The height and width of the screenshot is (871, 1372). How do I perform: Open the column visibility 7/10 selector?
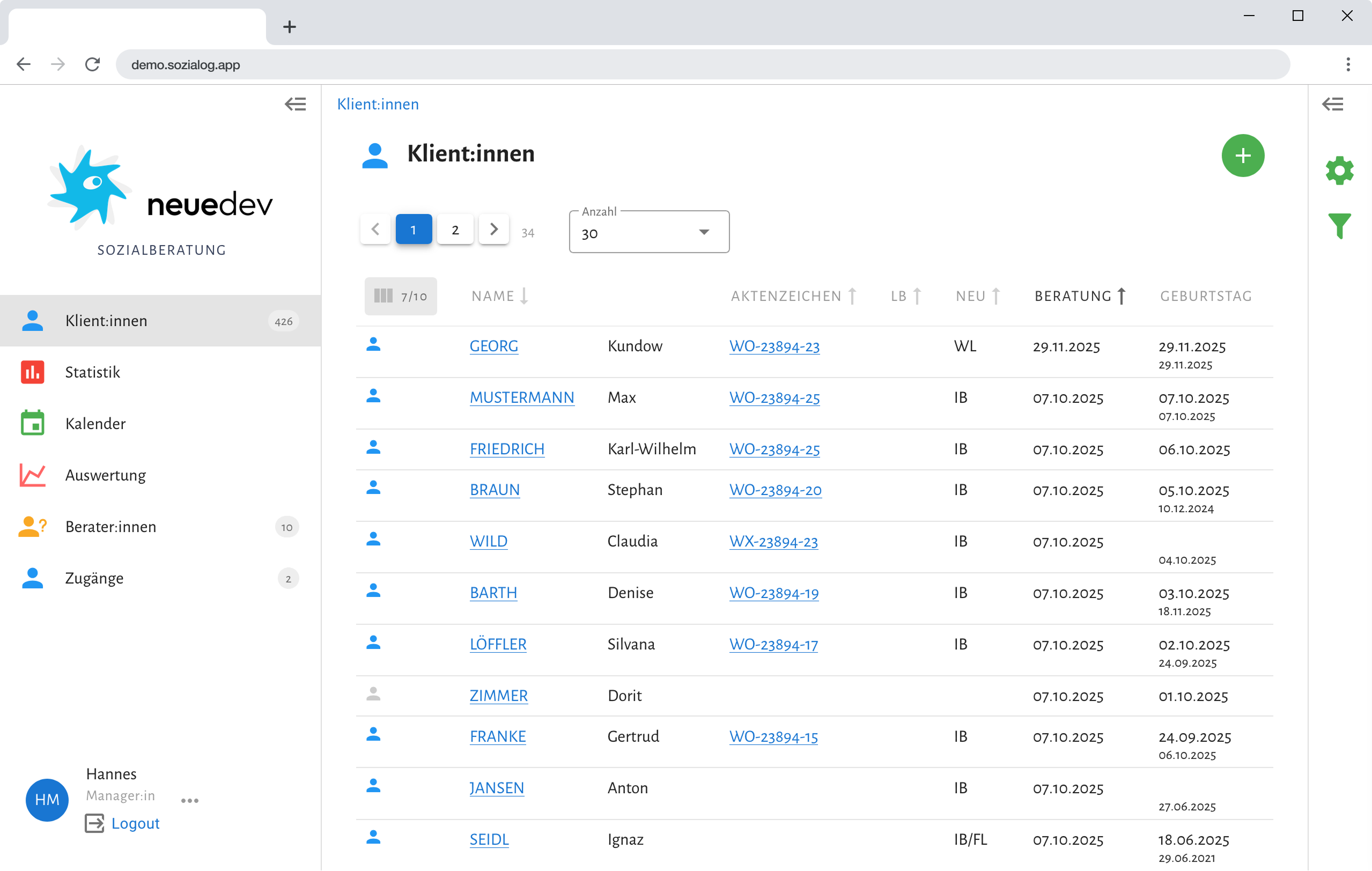pos(401,296)
